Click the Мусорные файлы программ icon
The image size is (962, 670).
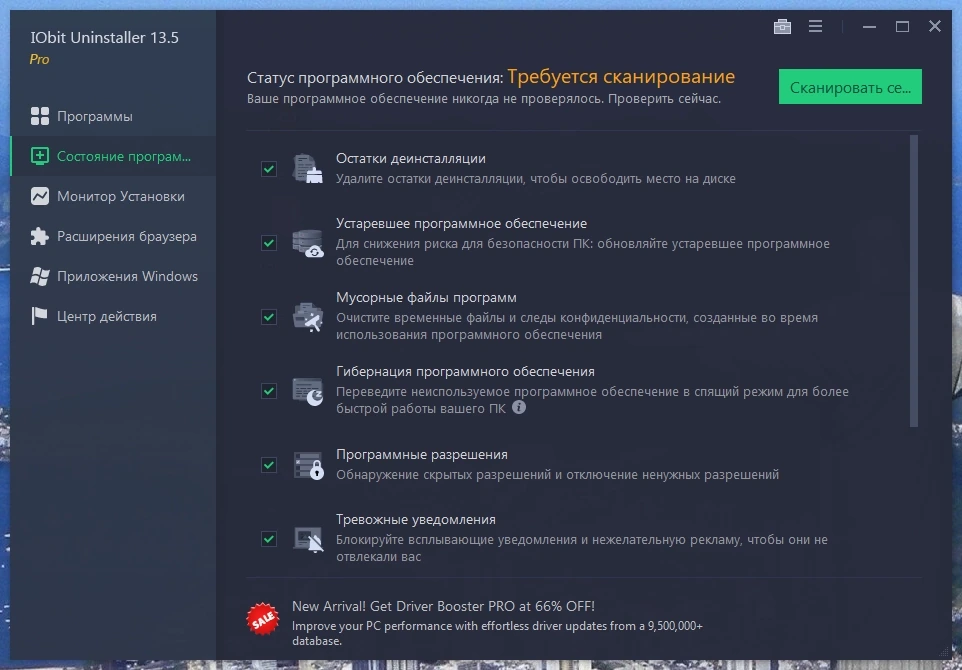pyautogui.click(x=308, y=317)
